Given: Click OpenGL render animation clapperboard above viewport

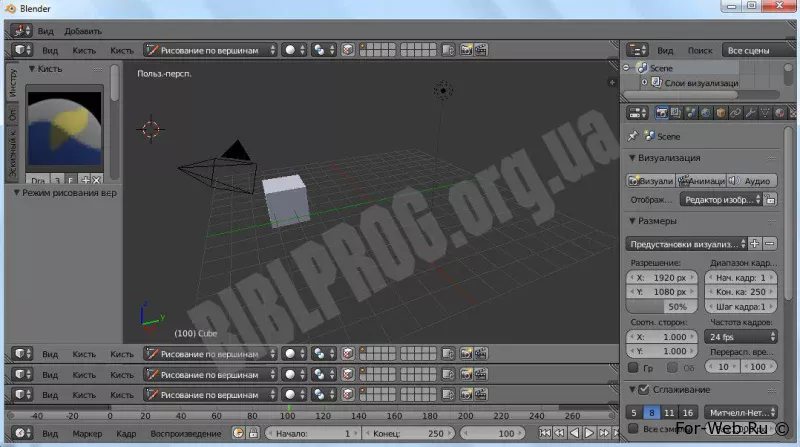Looking at the screenshot, I should pyautogui.click(x=481, y=50).
